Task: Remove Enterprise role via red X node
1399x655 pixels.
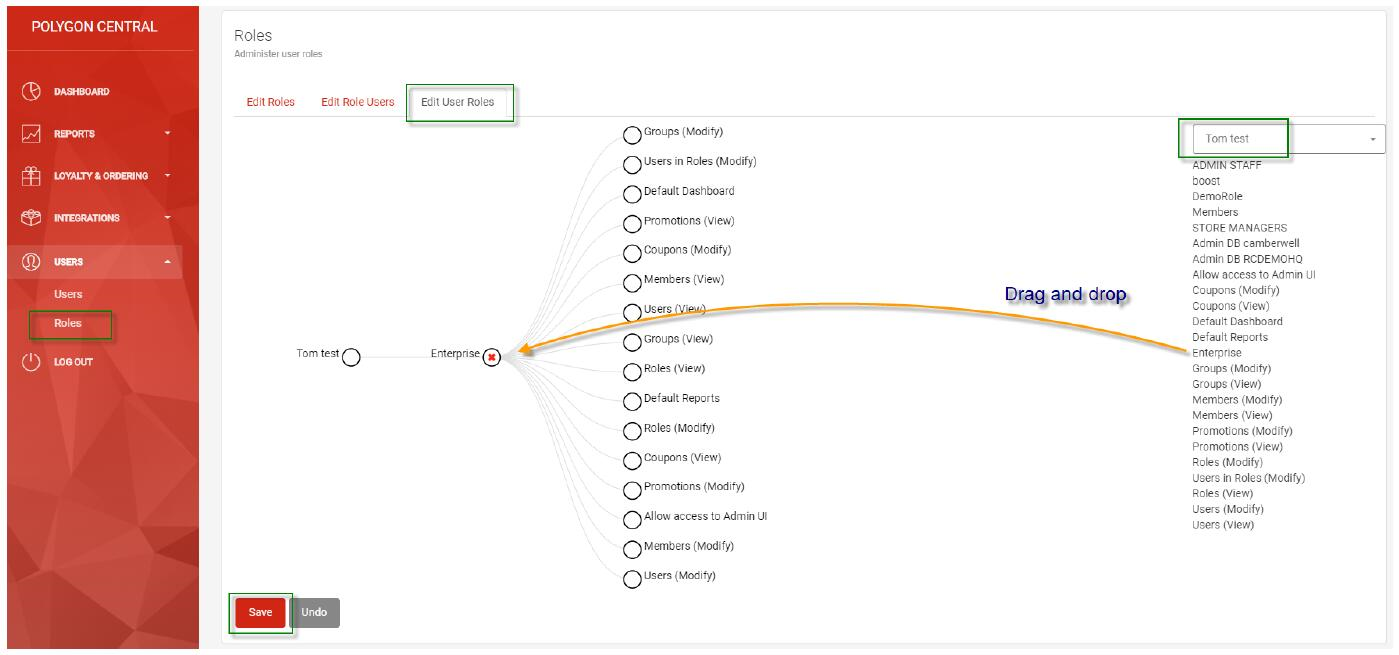Action: 492,358
